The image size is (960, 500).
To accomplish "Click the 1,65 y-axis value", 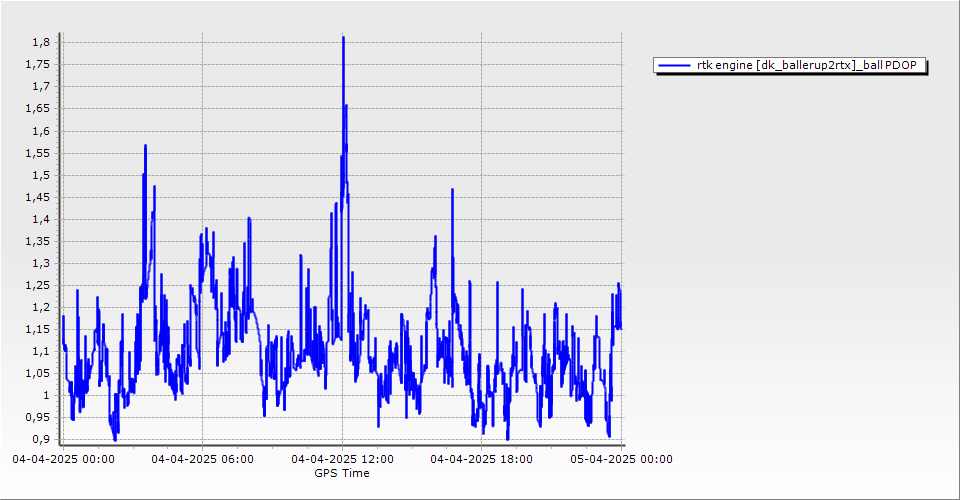I will tap(37, 108).
